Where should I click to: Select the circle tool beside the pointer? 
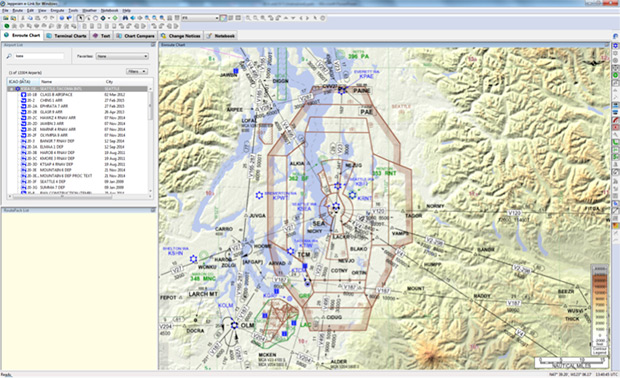96,18
